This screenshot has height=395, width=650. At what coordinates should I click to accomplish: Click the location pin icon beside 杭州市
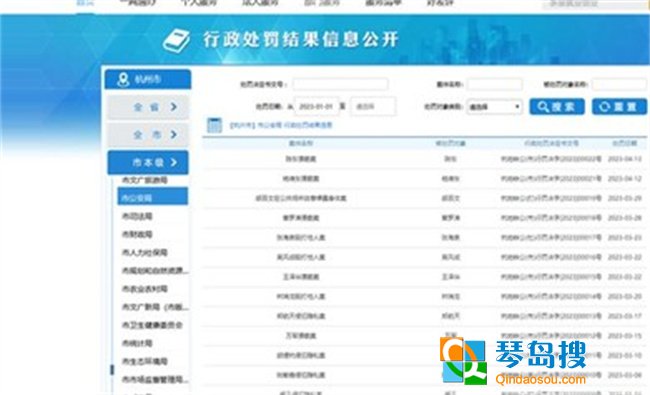[123, 79]
